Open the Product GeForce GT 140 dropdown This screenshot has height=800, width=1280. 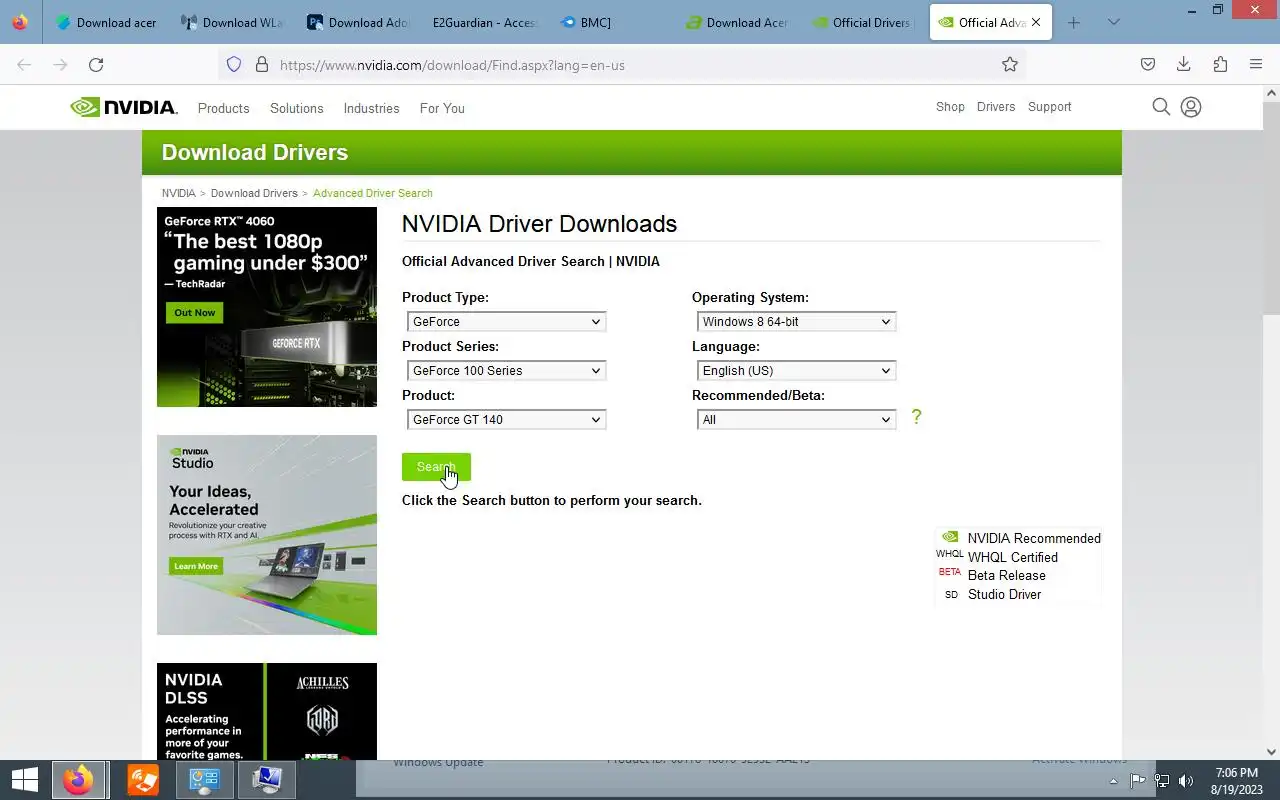pyautogui.click(x=506, y=419)
